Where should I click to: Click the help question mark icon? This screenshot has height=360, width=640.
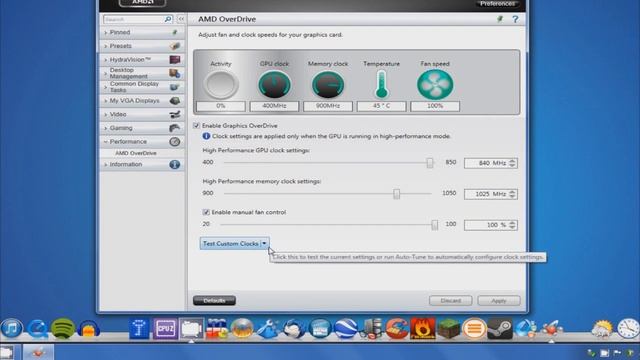point(515,19)
